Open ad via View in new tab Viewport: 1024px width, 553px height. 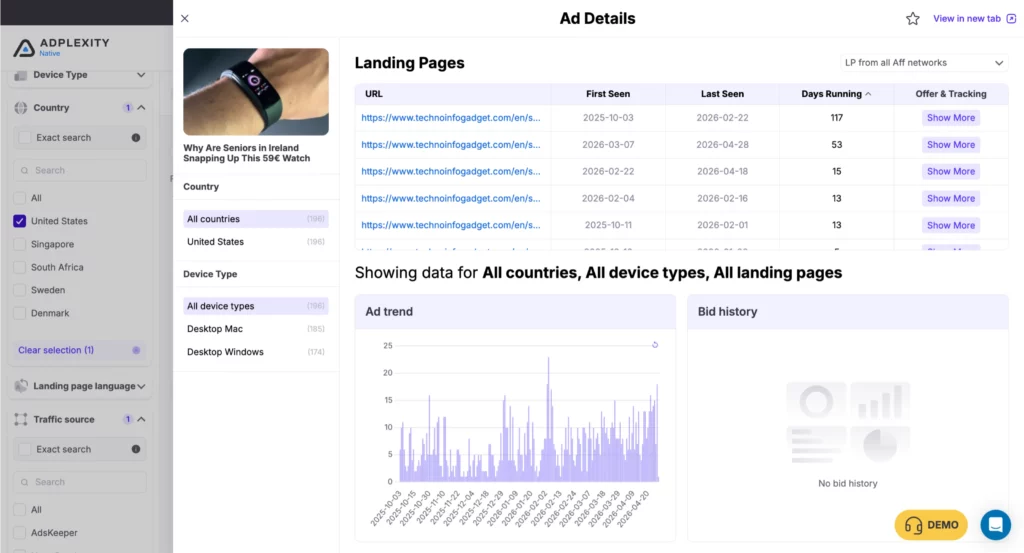click(x=974, y=18)
